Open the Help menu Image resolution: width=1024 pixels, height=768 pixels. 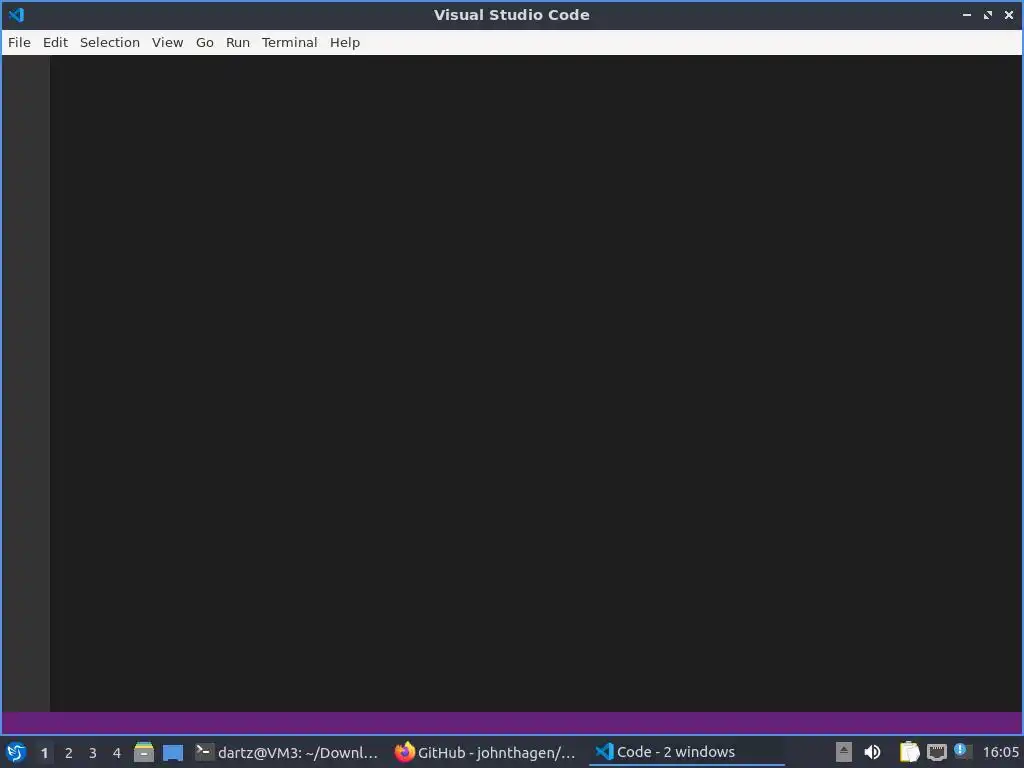click(x=345, y=42)
